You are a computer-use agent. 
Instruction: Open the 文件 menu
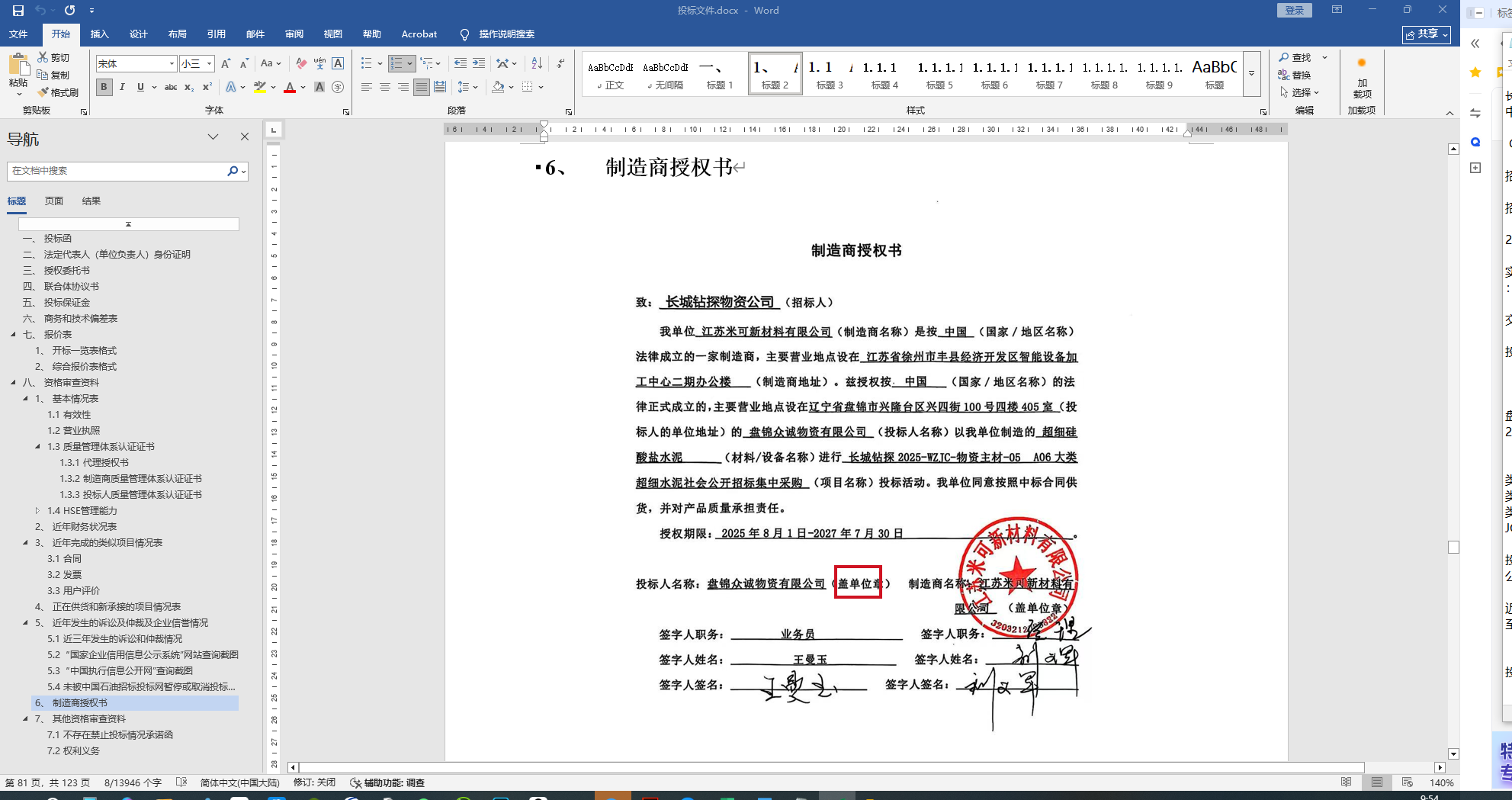[x=18, y=34]
